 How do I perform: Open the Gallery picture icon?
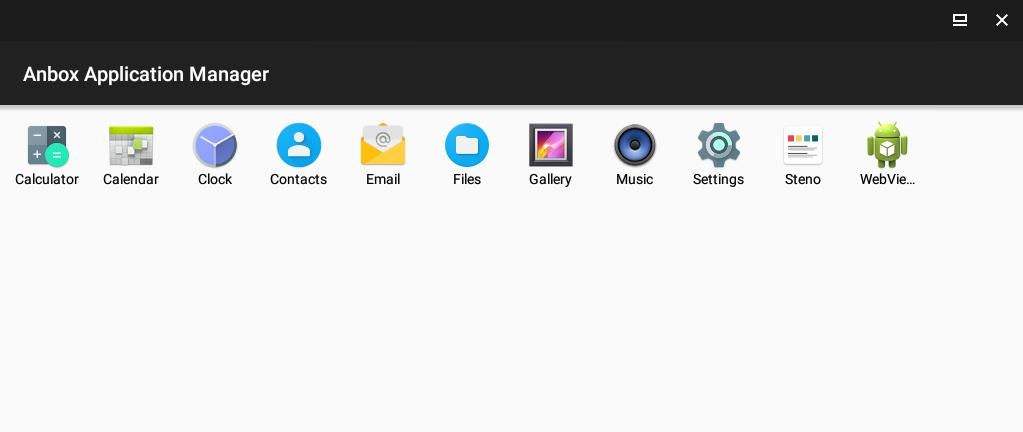551,145
